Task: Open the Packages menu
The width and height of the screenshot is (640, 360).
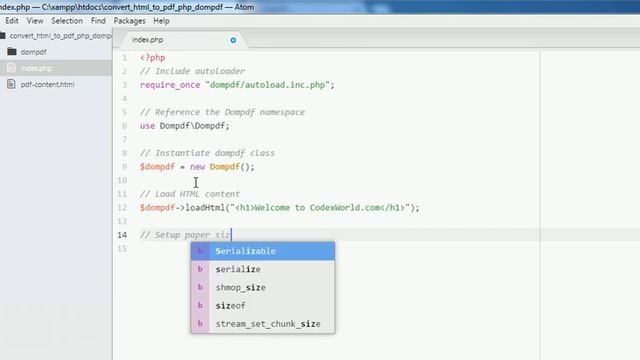Action: (x=129, y=21)
